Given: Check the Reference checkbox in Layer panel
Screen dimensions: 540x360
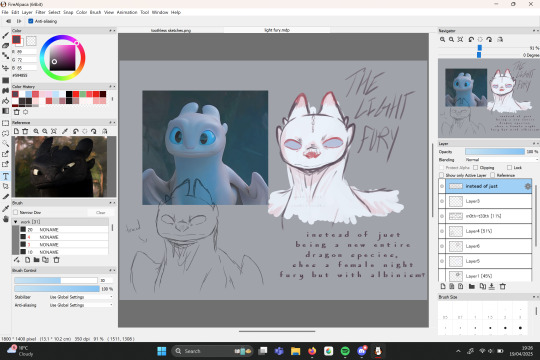Looking at the screenshot, I should (x=492, y=175).
